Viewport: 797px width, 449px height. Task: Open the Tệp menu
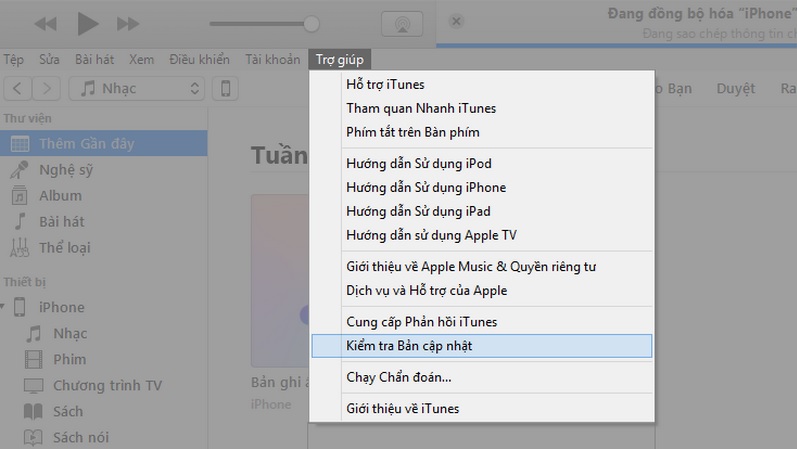tap(14, 59)
